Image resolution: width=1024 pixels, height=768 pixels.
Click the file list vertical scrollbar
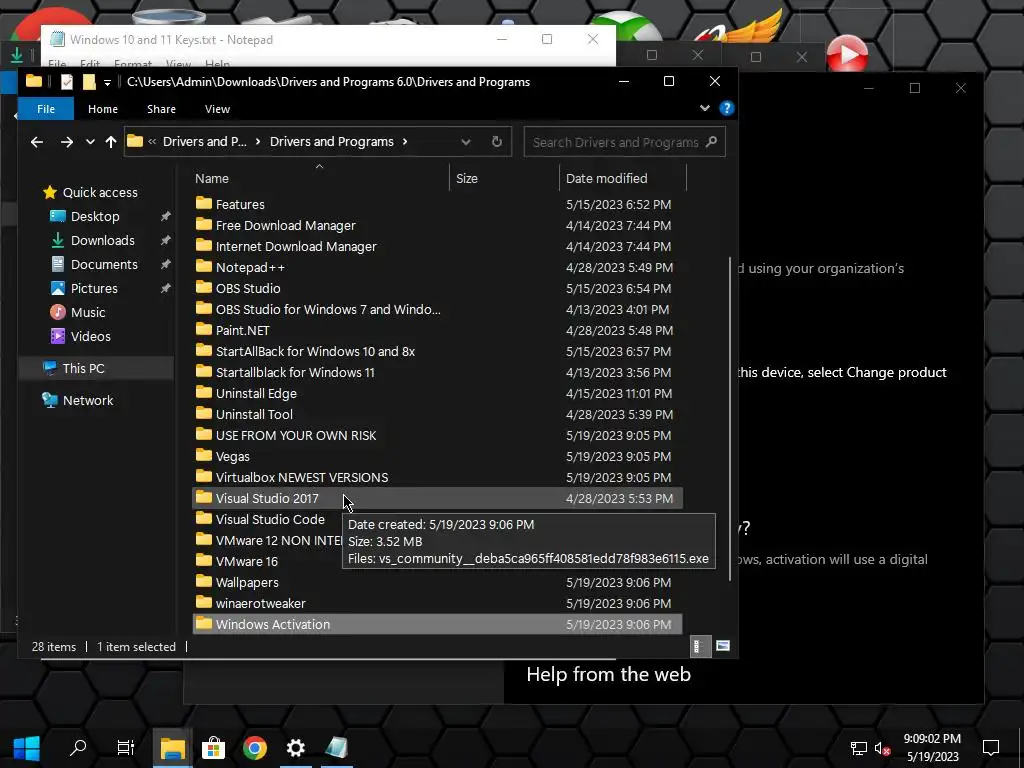point(730,418)
